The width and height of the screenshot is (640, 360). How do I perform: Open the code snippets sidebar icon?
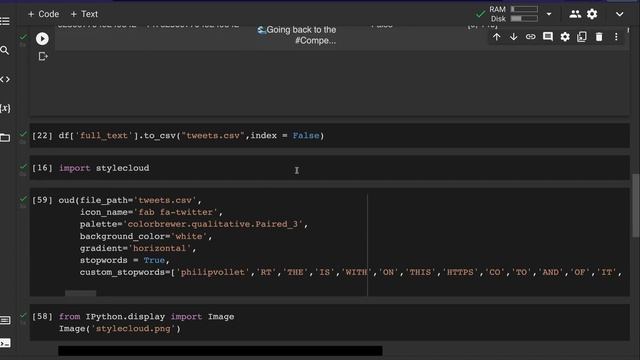click(5, 79)
